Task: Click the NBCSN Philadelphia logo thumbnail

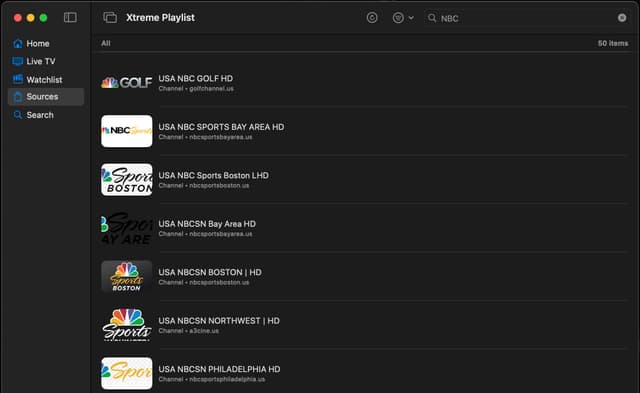Action: point(127,373)
